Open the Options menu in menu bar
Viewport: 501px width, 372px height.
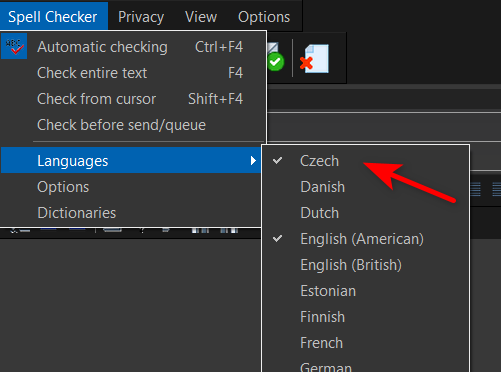(264, 17)
